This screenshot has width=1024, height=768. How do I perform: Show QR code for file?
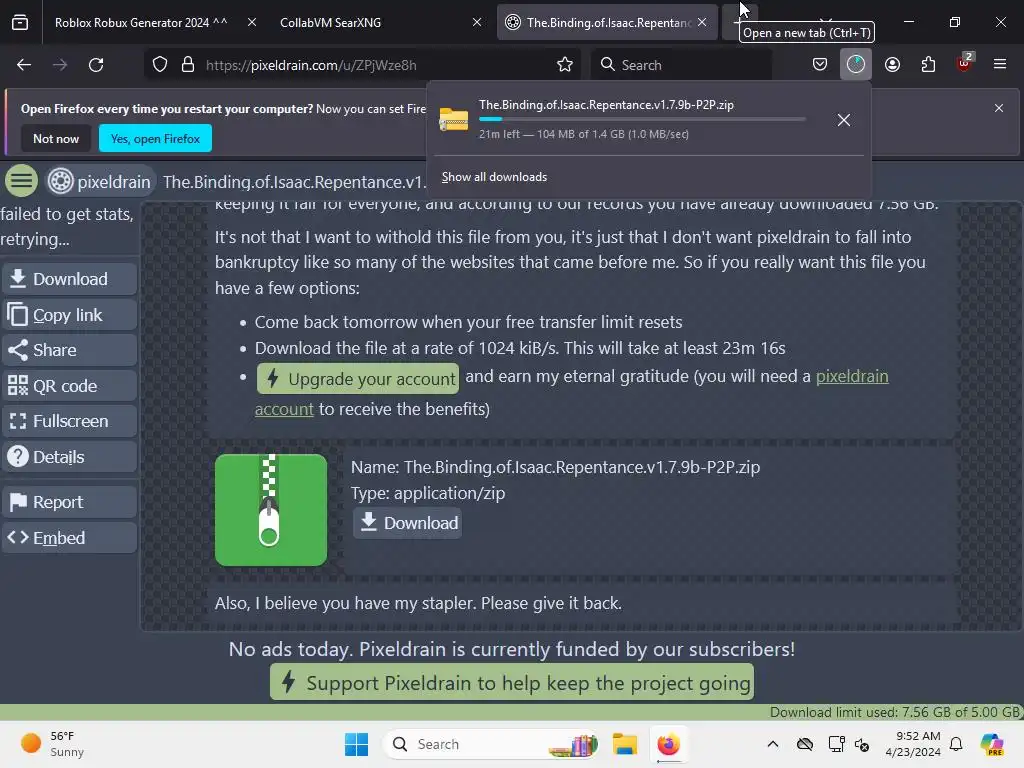(x=69, y=386)
